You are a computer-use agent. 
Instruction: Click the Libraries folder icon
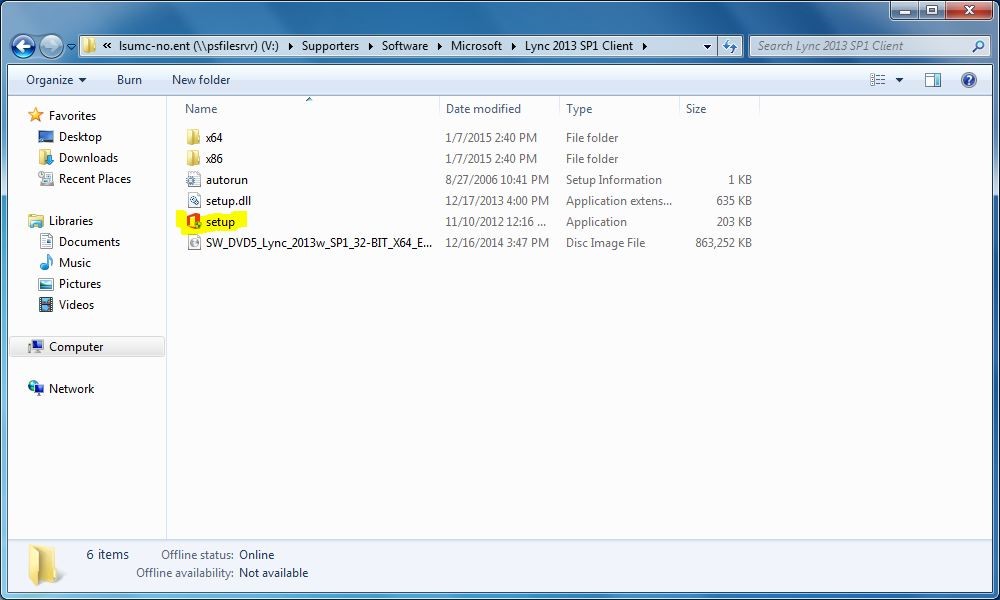coord(36,221)
